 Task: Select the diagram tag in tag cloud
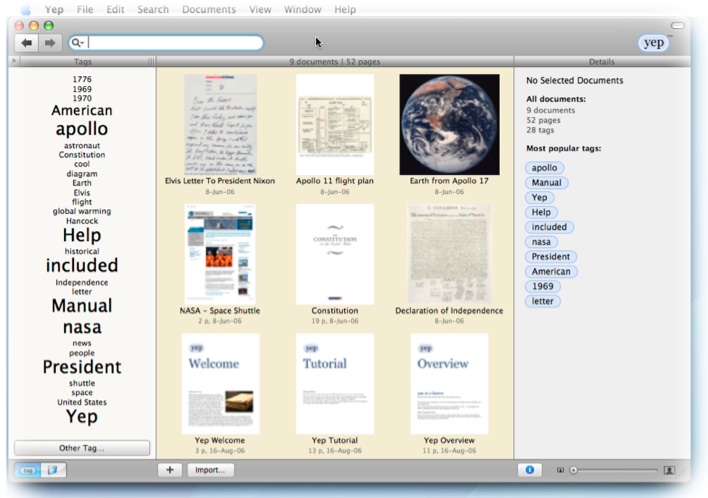click(x=82, y=174)
